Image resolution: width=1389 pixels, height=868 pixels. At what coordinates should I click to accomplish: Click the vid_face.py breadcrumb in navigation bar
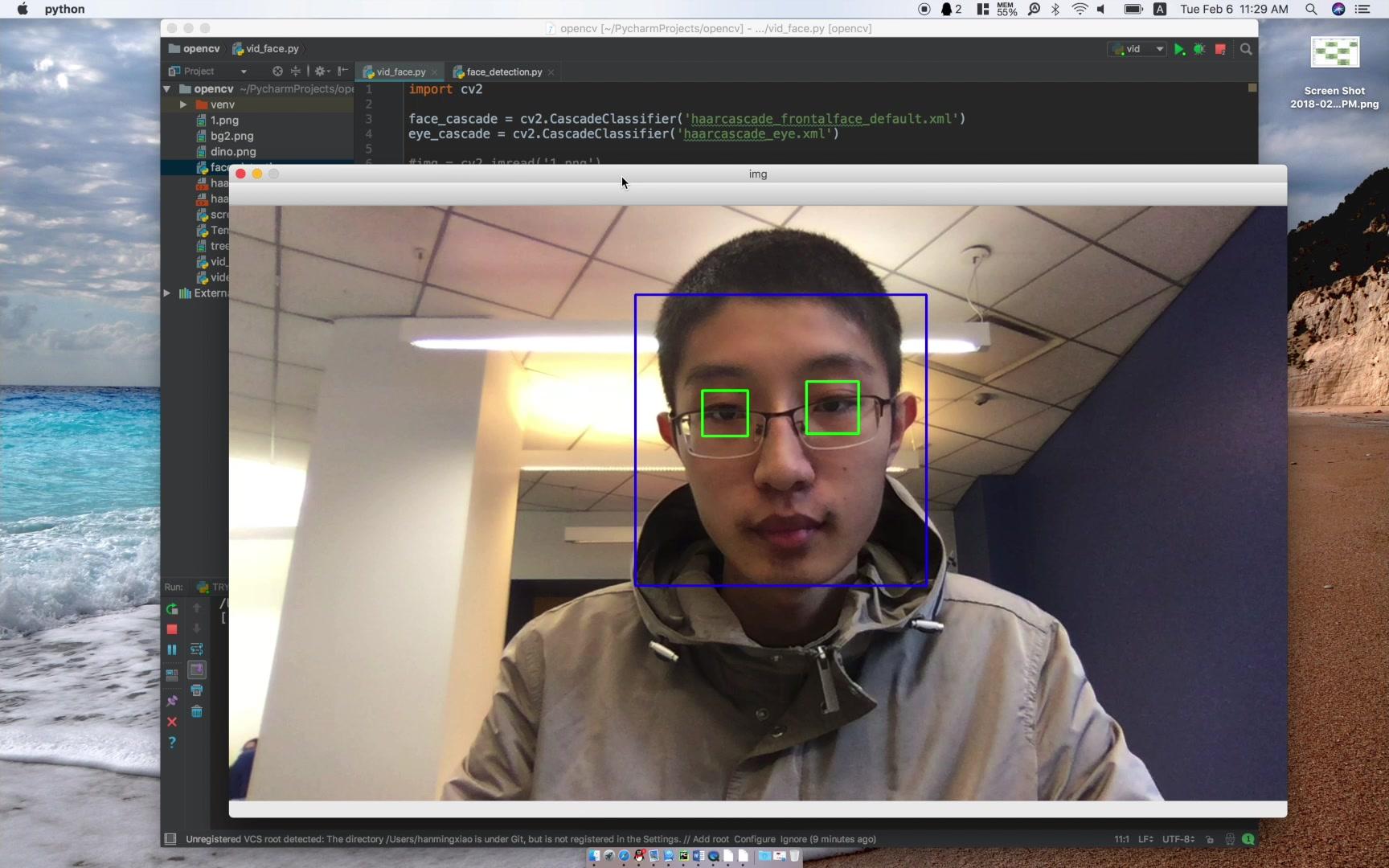(266, 49)
